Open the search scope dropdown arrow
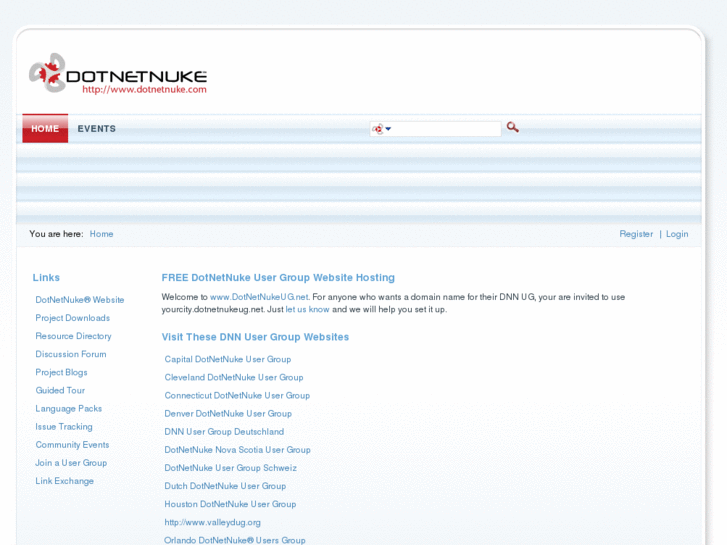 point(388,129)
